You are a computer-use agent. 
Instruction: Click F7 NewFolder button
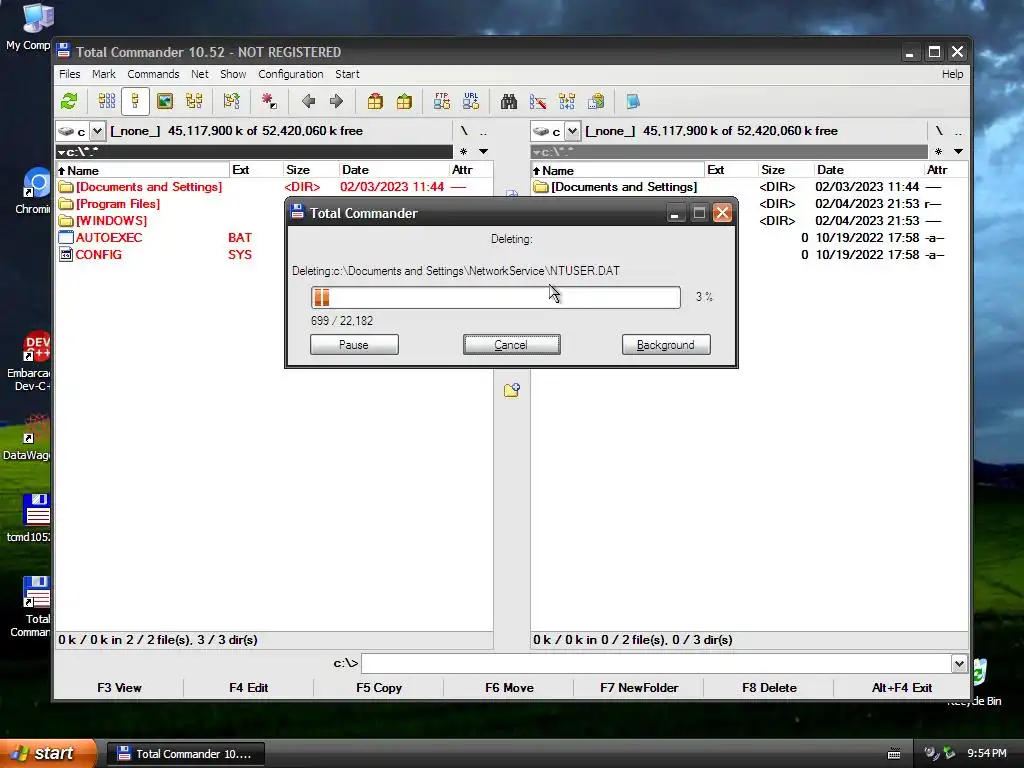coord(639,688)
